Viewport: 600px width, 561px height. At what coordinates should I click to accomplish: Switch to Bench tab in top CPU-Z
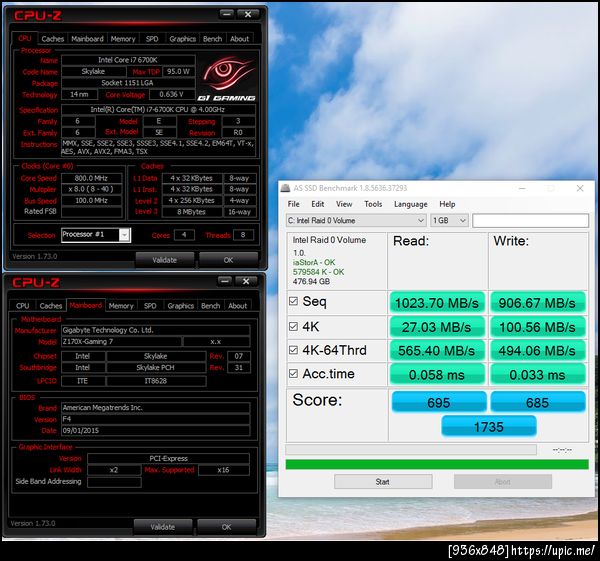[x=212, y=39]
